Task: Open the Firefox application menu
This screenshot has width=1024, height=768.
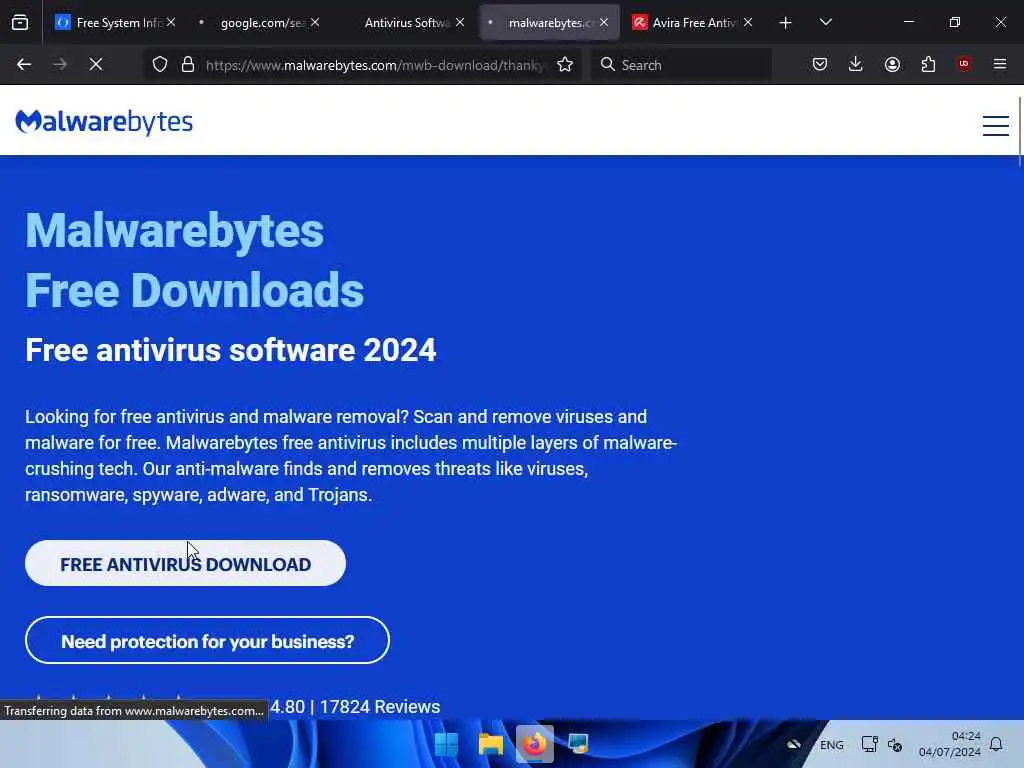Action: 1000,64
